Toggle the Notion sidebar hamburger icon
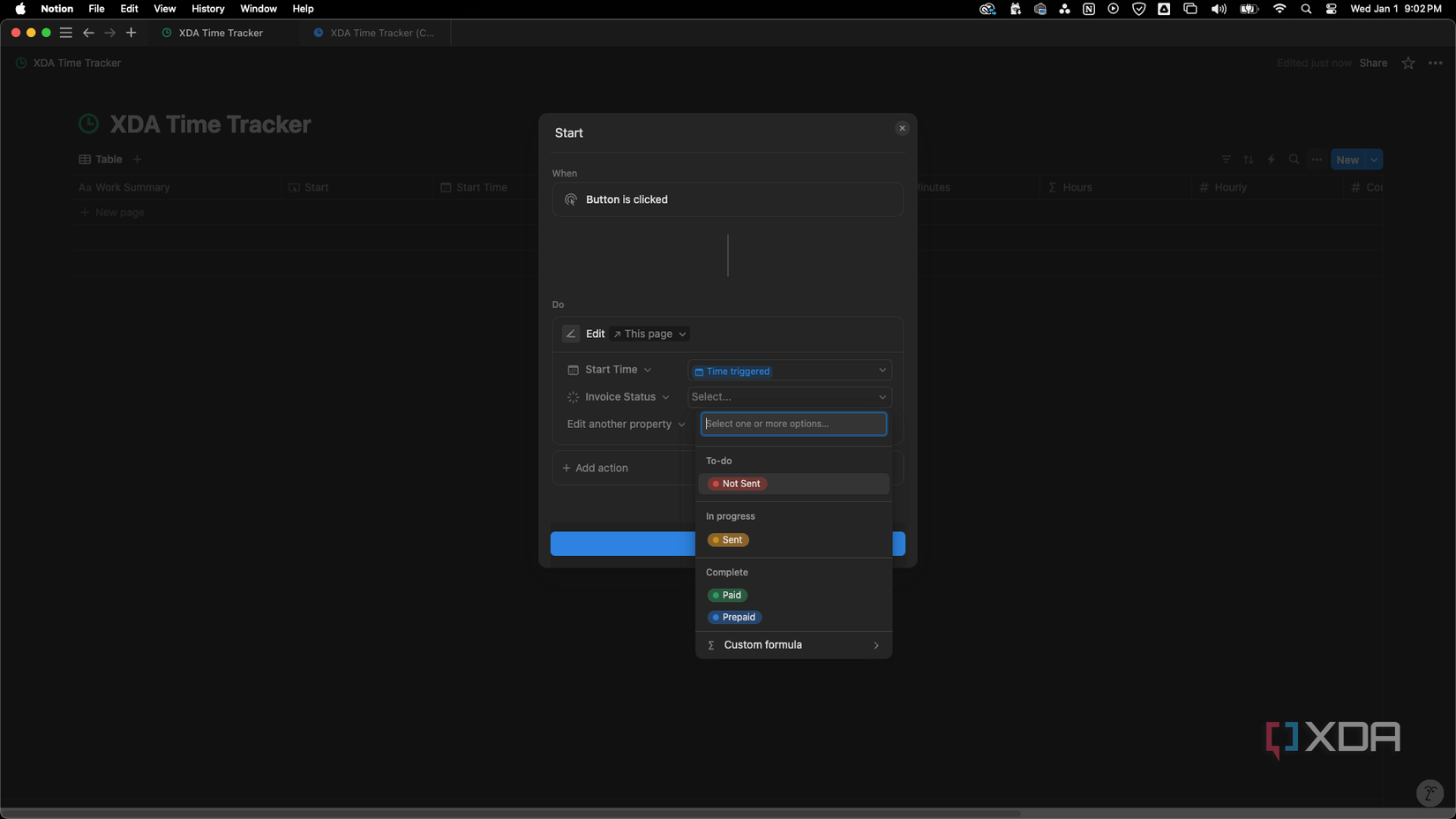Viewport: 1456px width, 819px height. (x=66, y=33)
